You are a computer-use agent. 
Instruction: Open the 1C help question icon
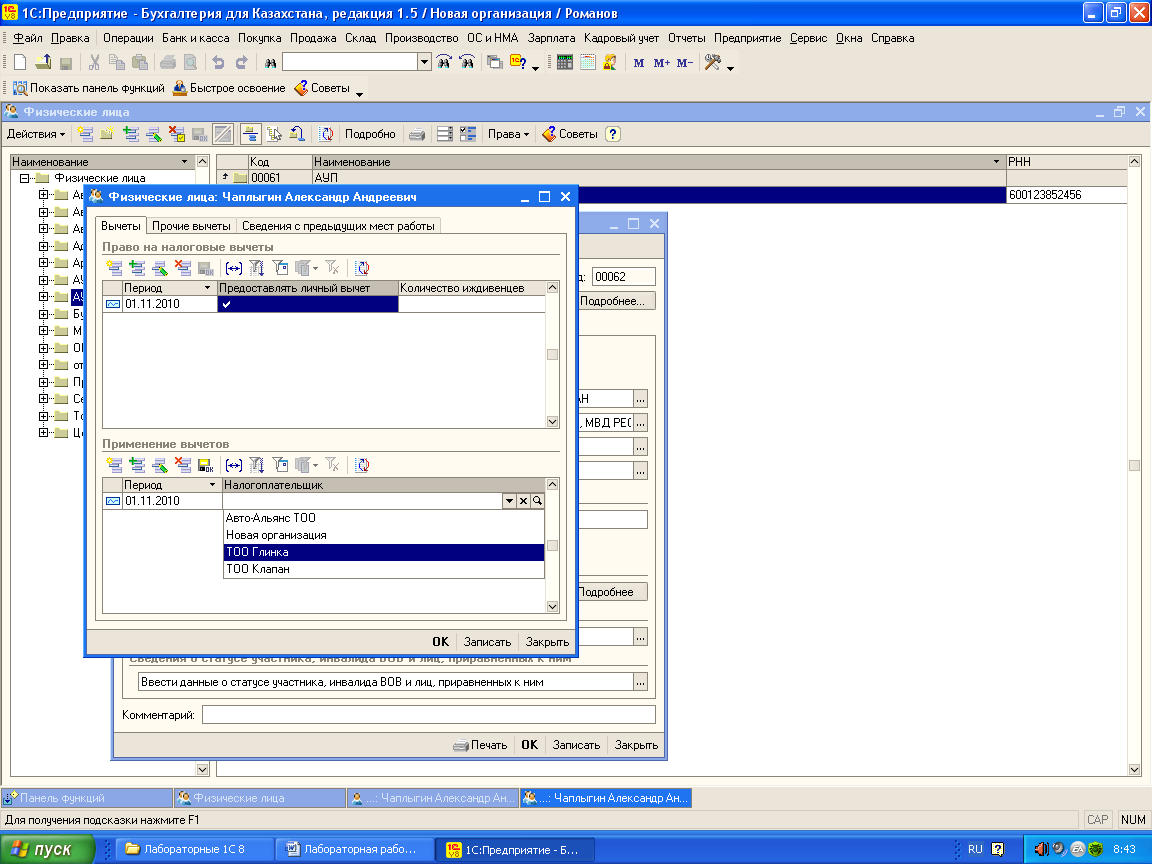(518, 62)
